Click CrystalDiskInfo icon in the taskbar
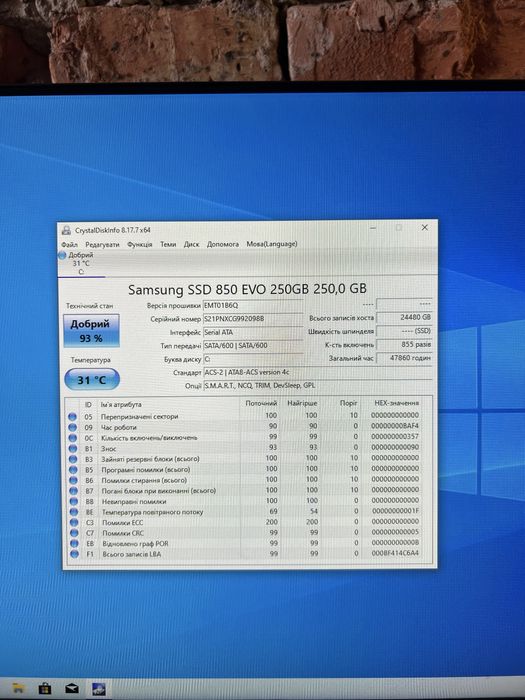 pyautogui.click(x=99, y=688)
